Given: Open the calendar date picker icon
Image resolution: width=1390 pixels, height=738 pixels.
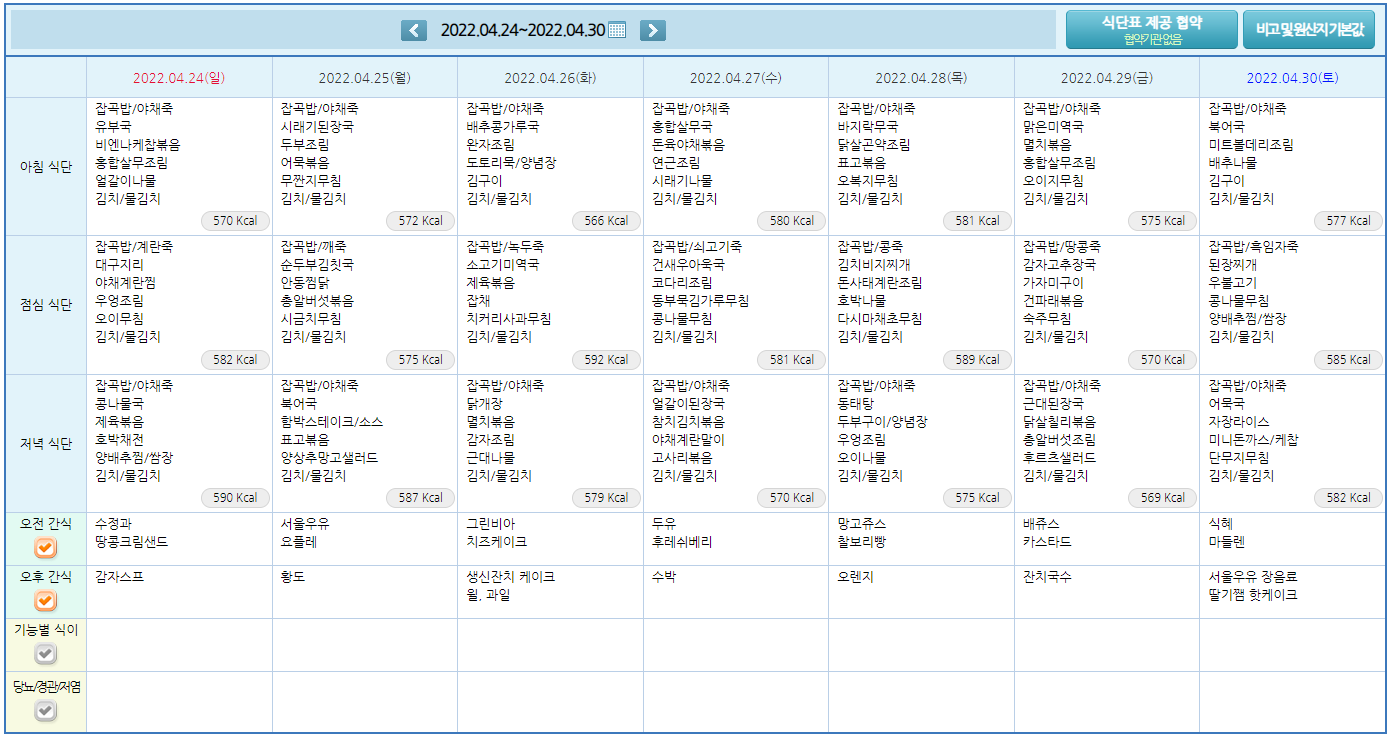Looking at the screenshot, I should [x=617, y=30].
